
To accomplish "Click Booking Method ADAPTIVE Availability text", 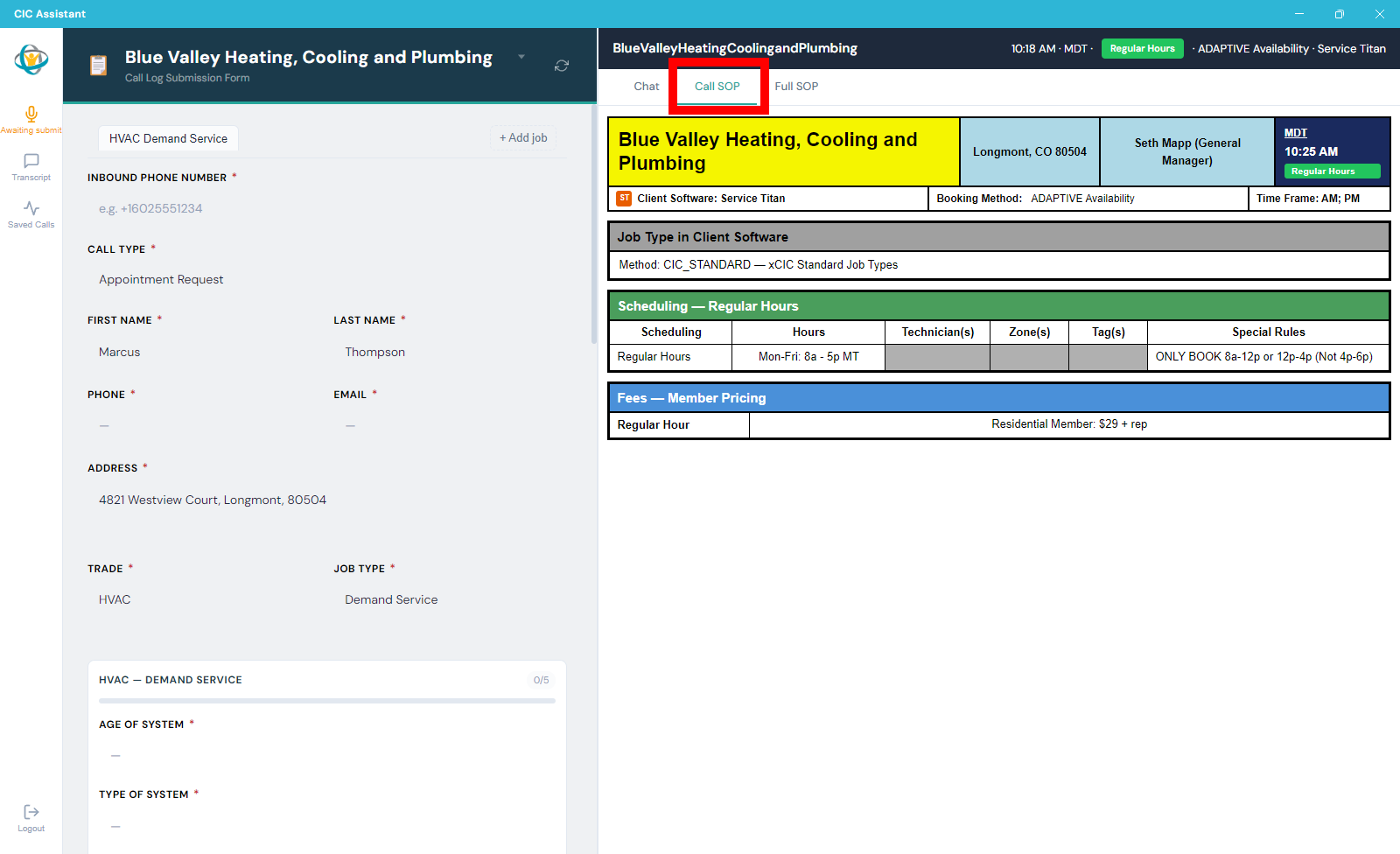I will [x=1035, y=199].
